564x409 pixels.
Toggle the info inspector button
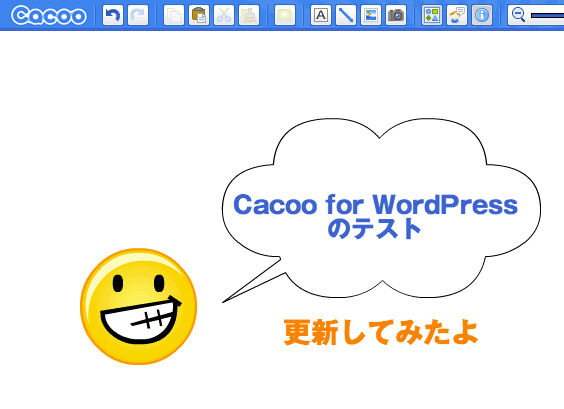482,15
